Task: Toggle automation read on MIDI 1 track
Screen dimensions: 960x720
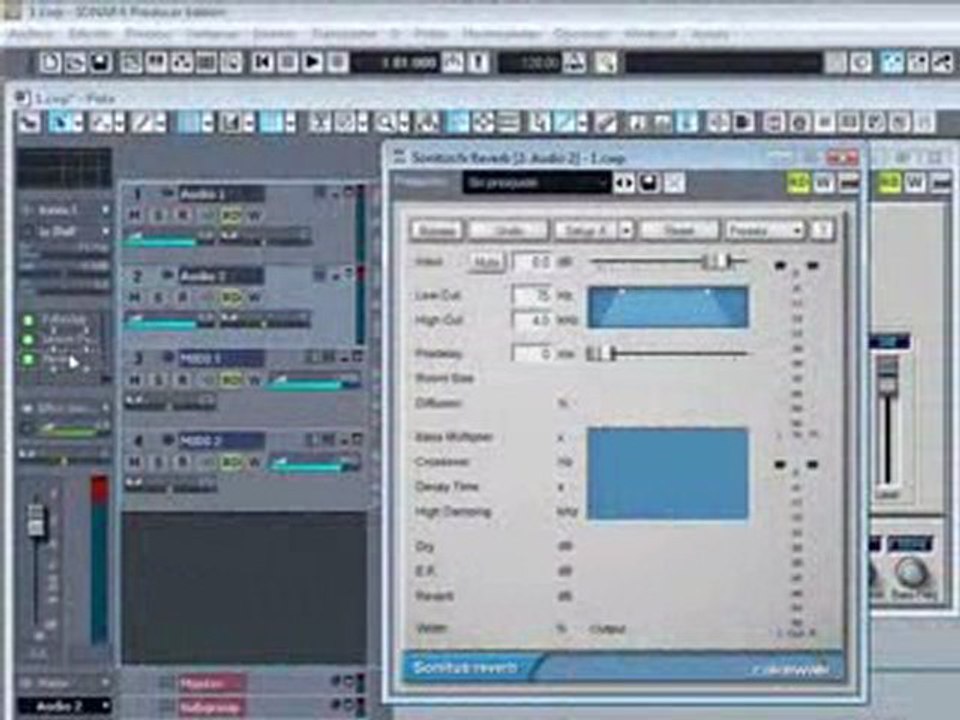Action: coord(231,381)
